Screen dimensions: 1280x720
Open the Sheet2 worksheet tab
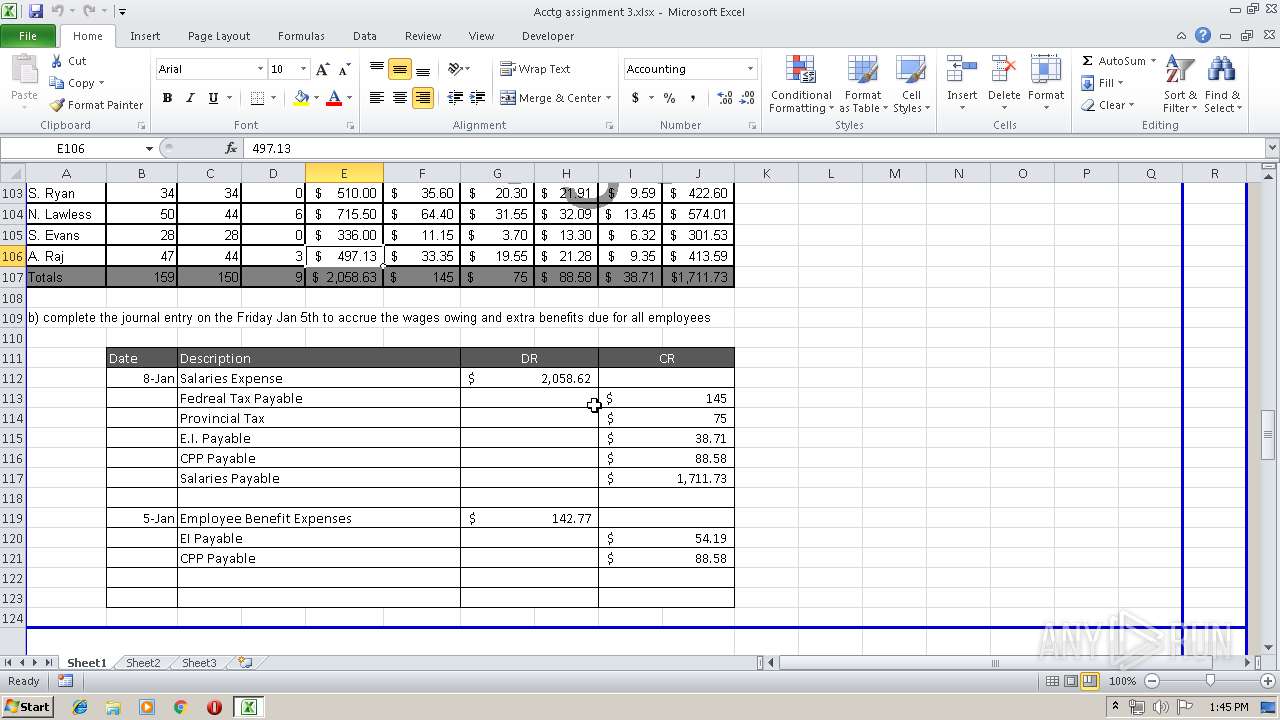click(143, 663)
